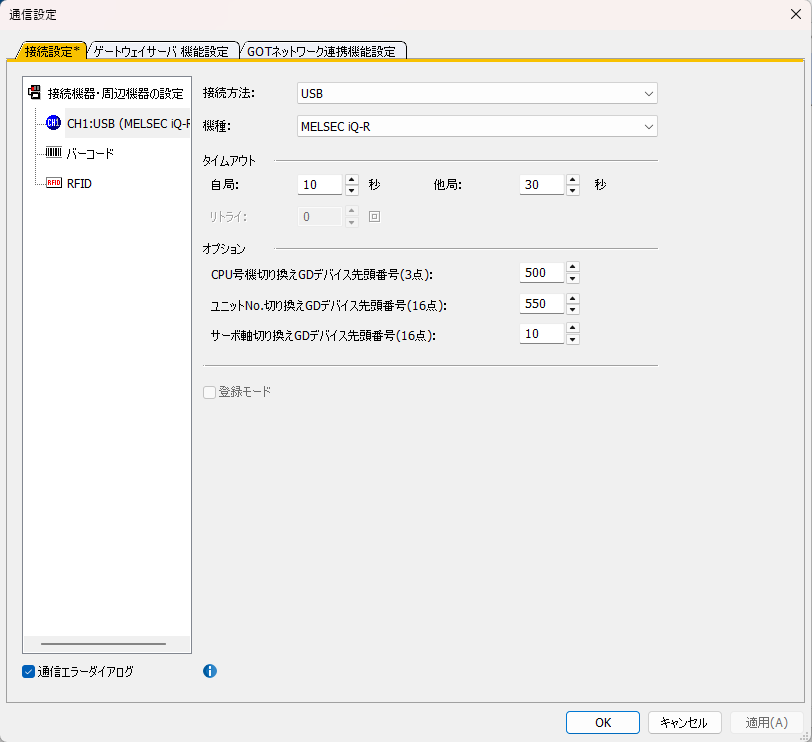Open the 接続方法 USB dropdown

click(477, 93)
